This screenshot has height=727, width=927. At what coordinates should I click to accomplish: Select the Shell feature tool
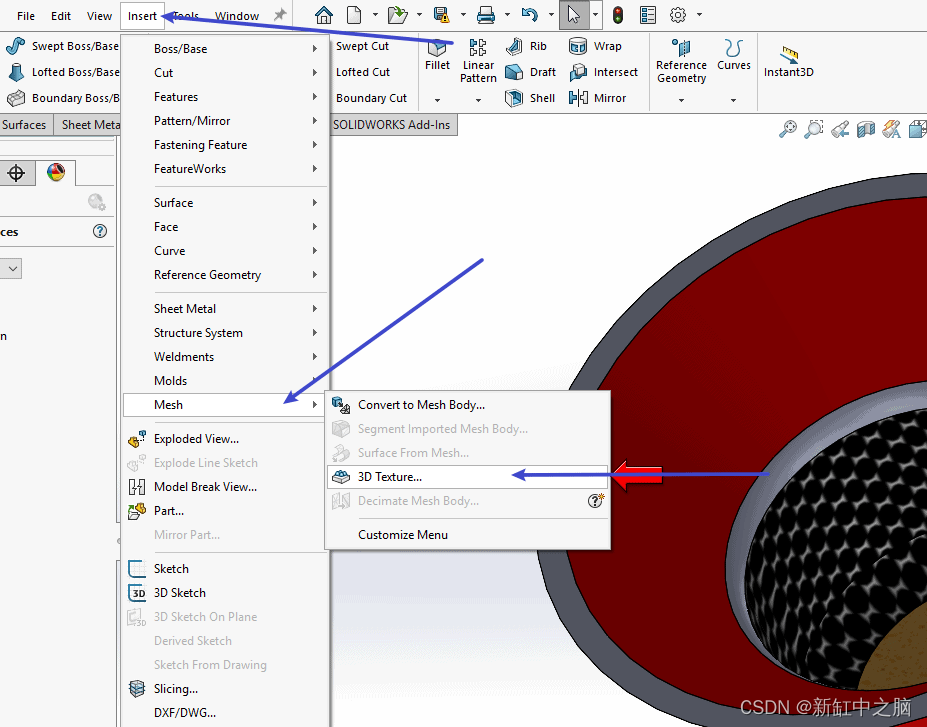coord(530,98)
